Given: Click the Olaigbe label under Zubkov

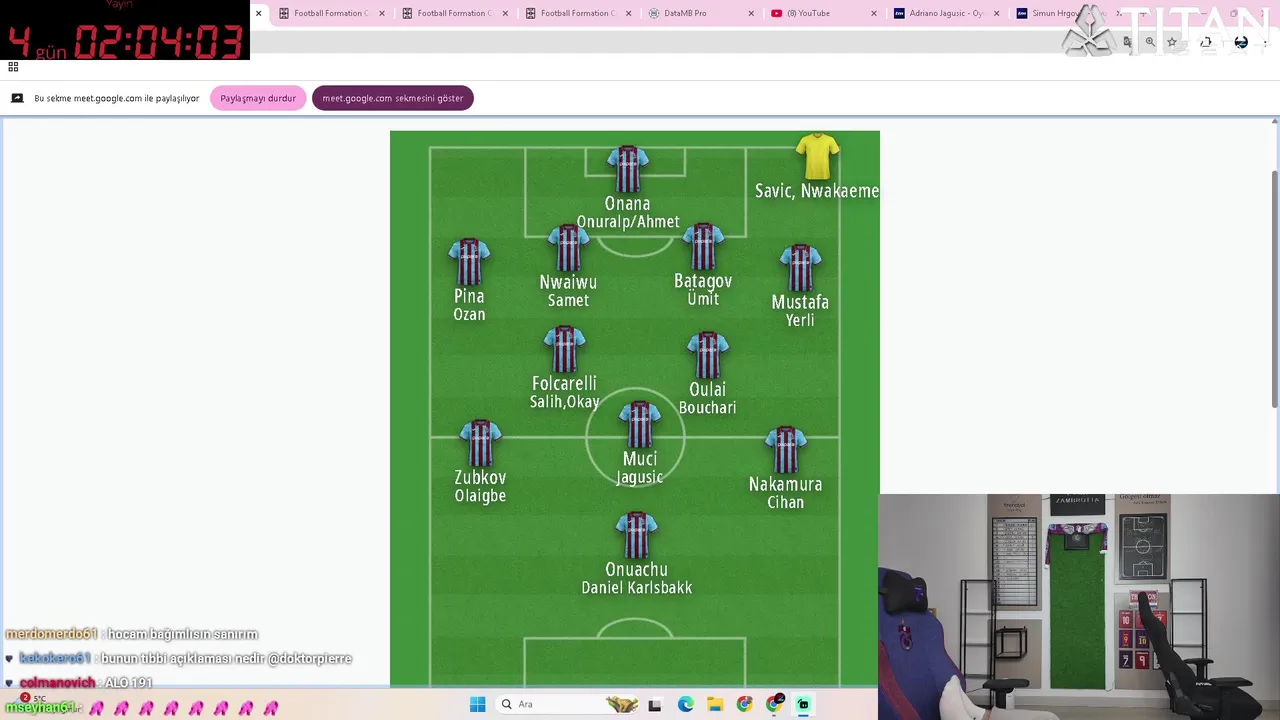Looking at the screenshot, I should click(x=480, y=496).
